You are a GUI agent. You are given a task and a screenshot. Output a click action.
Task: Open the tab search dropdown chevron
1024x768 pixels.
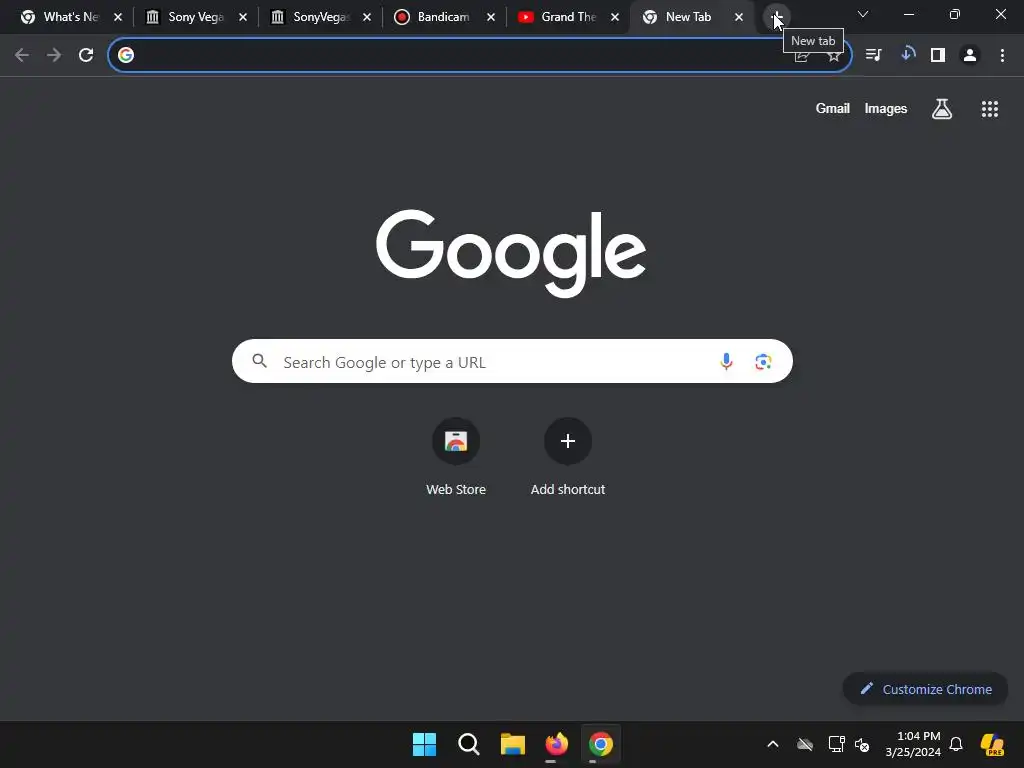tap(863, 14)
